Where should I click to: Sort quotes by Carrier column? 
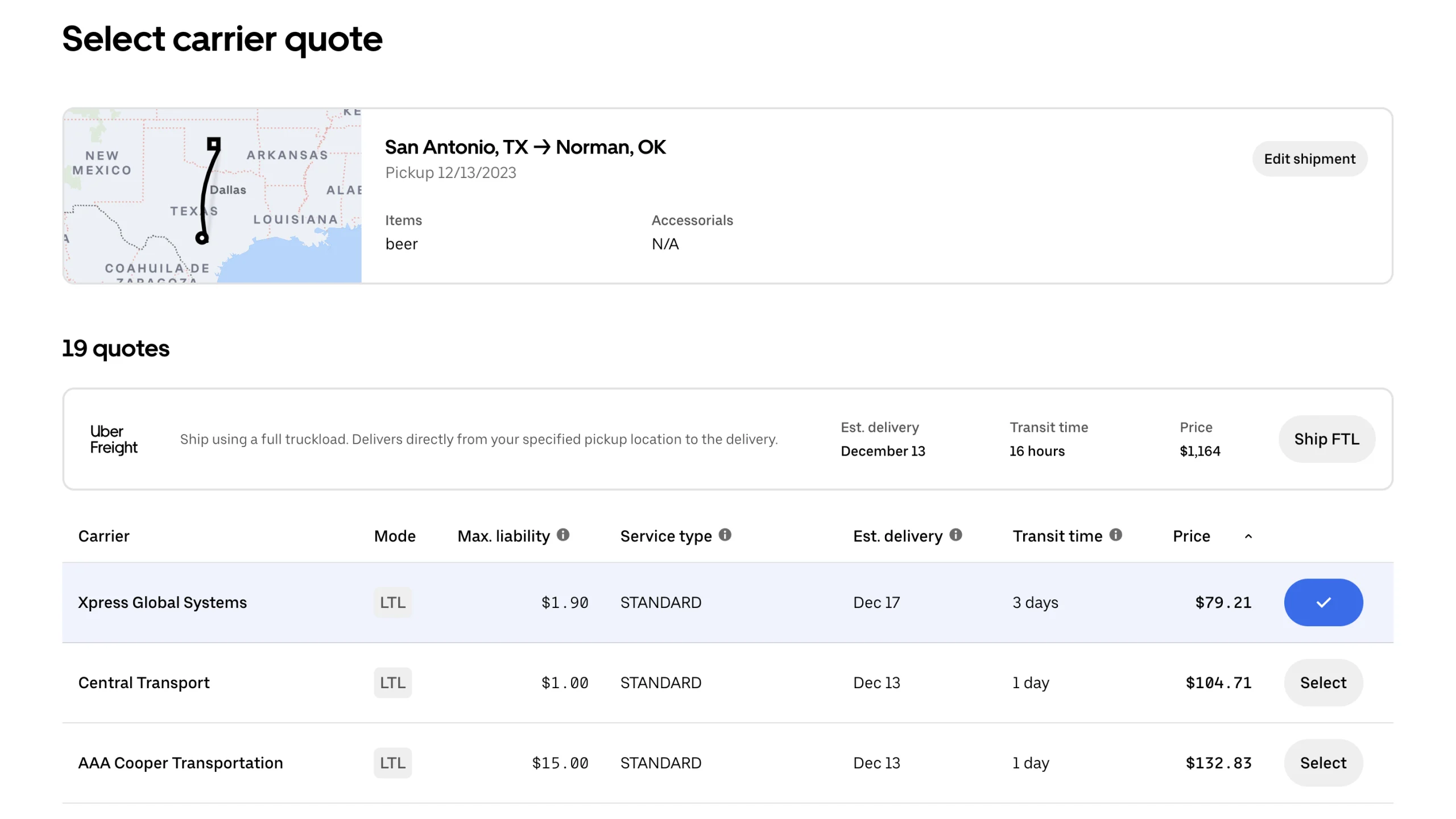point(104,535)
